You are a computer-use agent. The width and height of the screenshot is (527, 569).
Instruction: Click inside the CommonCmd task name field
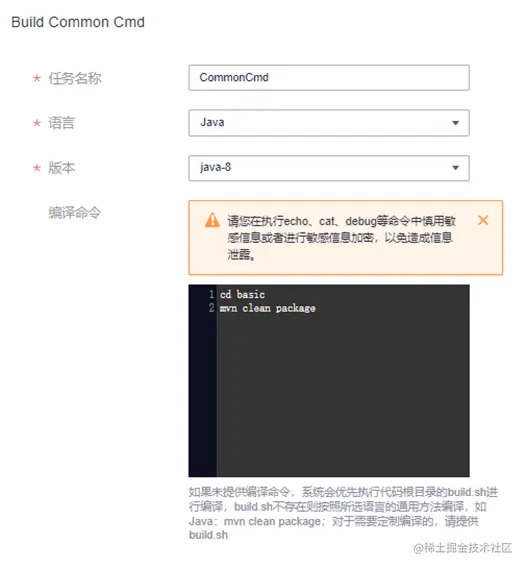click(329, 78)
